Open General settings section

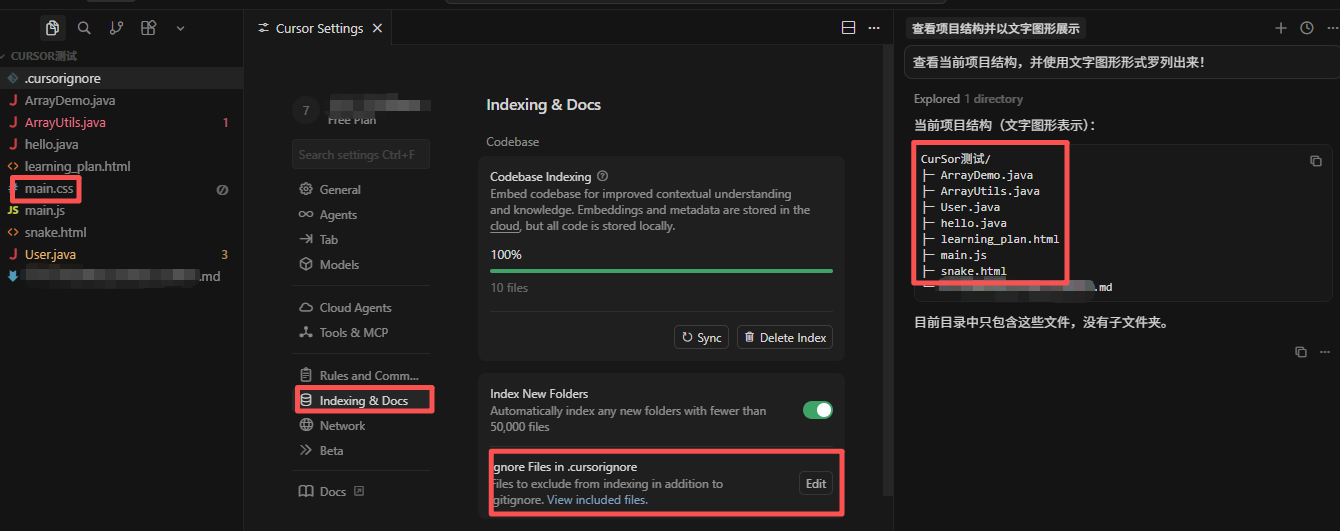(x=361, y=189)
